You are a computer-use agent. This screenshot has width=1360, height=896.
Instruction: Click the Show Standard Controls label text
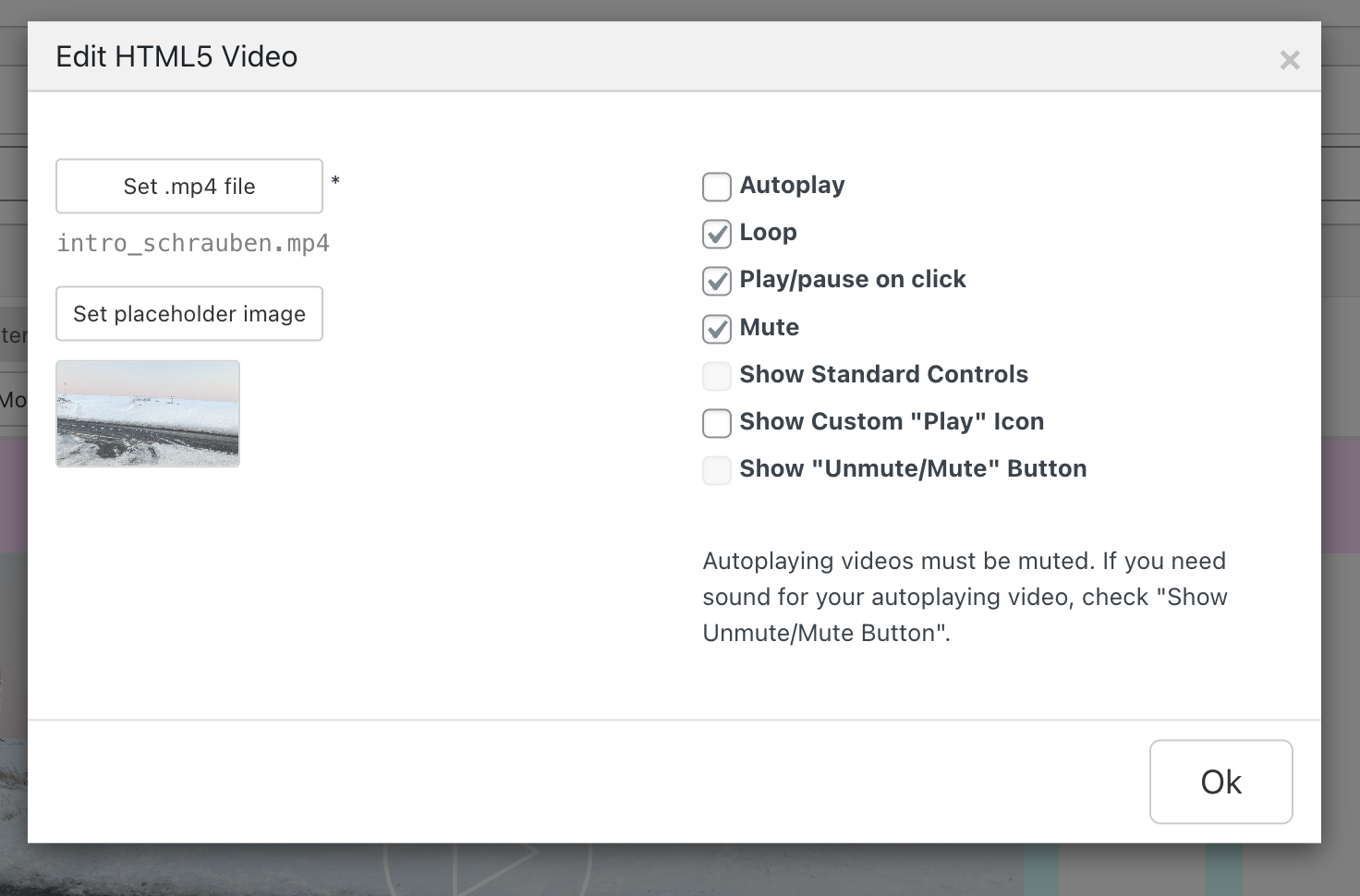(883, 374)
